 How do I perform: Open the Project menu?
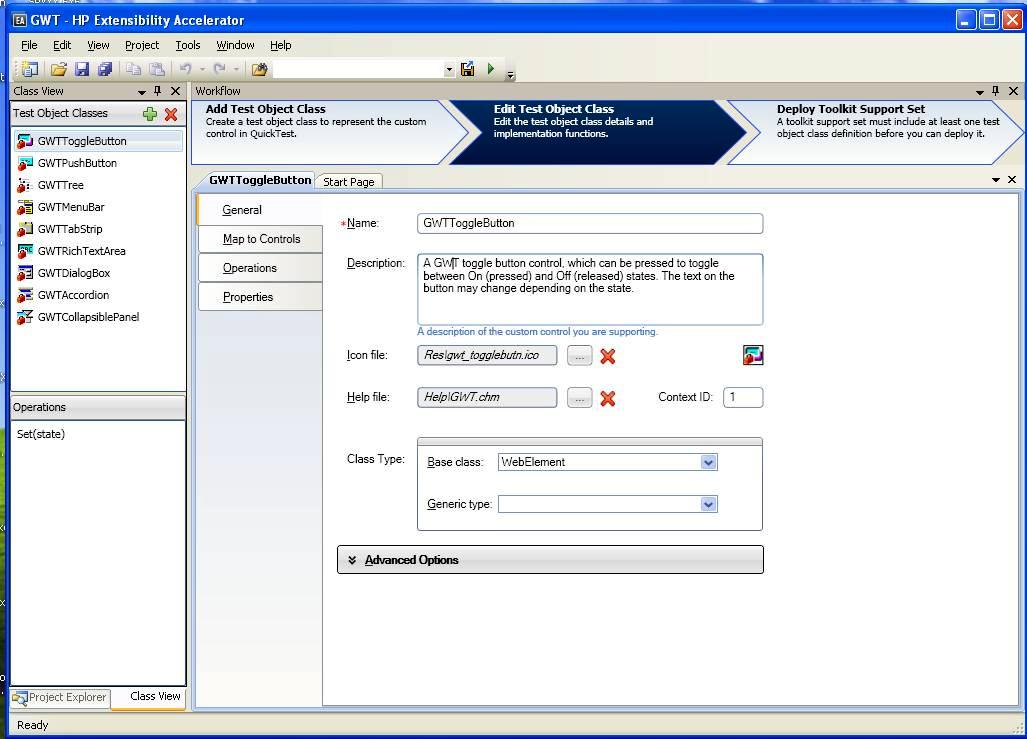coord(142,45)
